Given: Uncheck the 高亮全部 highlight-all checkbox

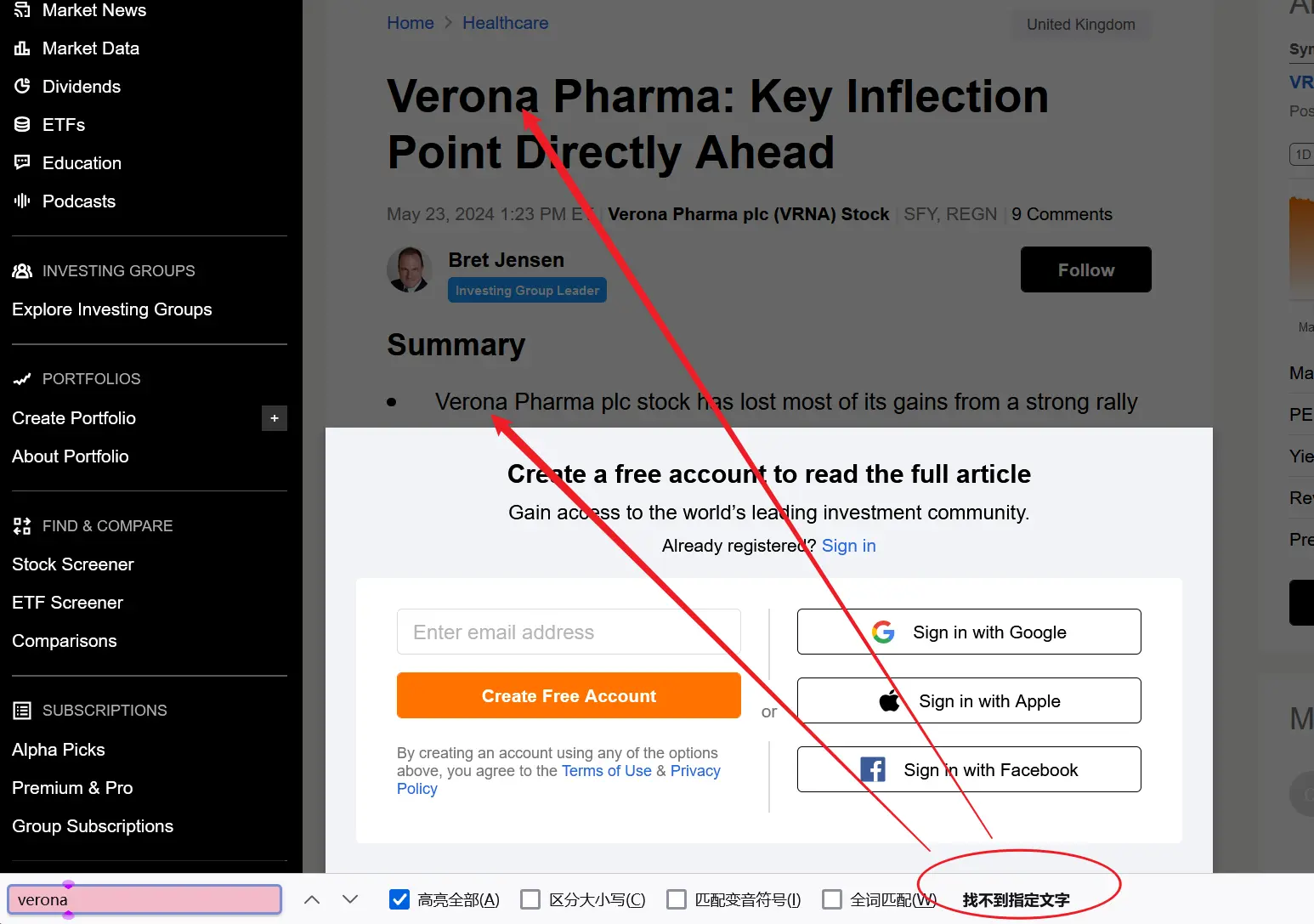Looking at the screenshot, I should point(399,899).
